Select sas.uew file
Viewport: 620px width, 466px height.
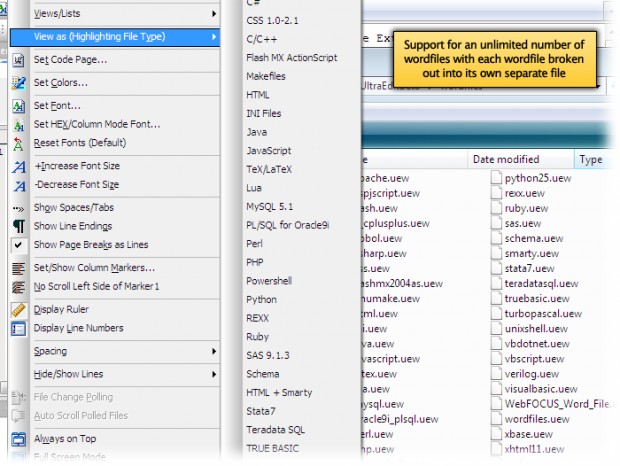(523, 223)
